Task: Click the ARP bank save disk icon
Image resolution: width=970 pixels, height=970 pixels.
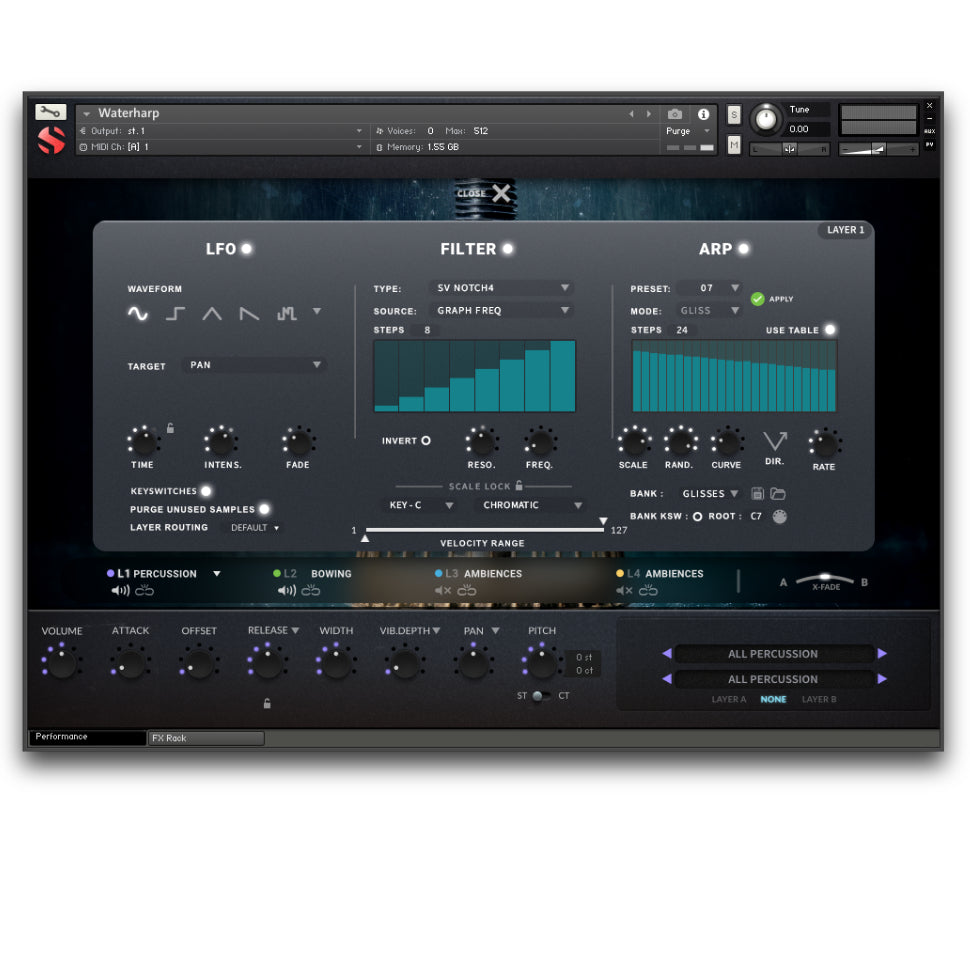Action: coord(757,494)
